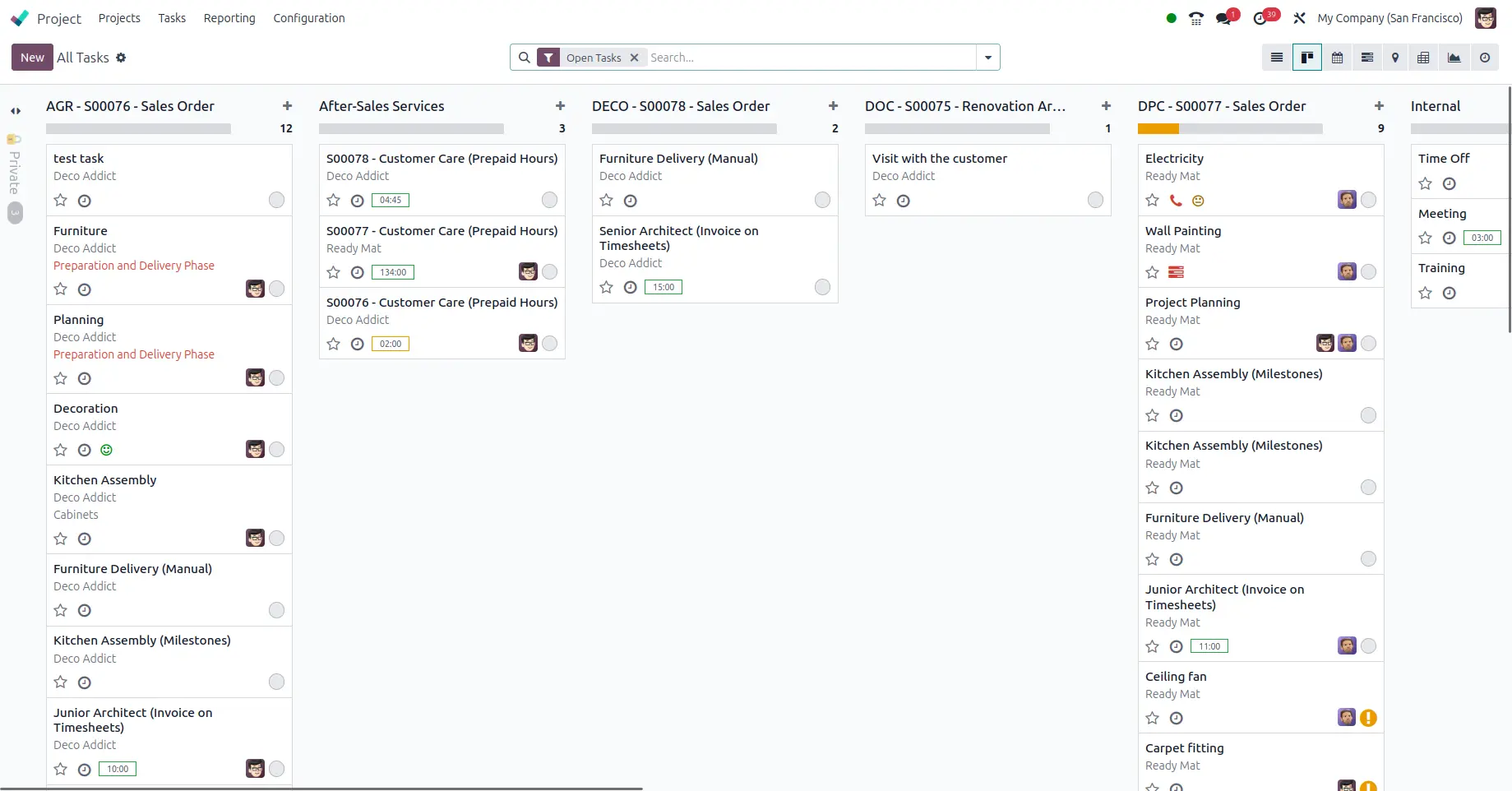Click the DPC - S00077 progress bar
1512x791 pixels.
pyautogui.click(x=1229, y=129)
